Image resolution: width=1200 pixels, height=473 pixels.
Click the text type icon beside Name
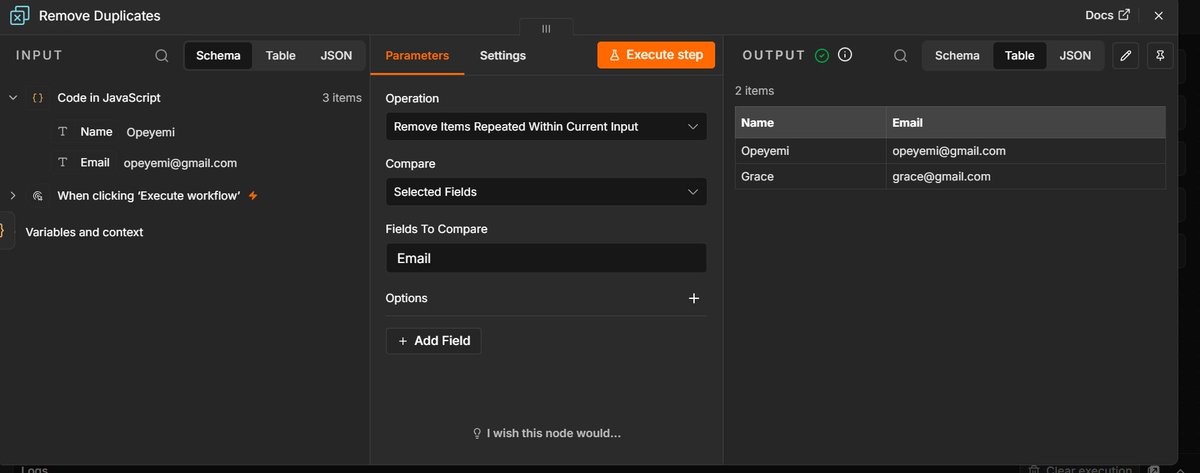coord(63,132)
